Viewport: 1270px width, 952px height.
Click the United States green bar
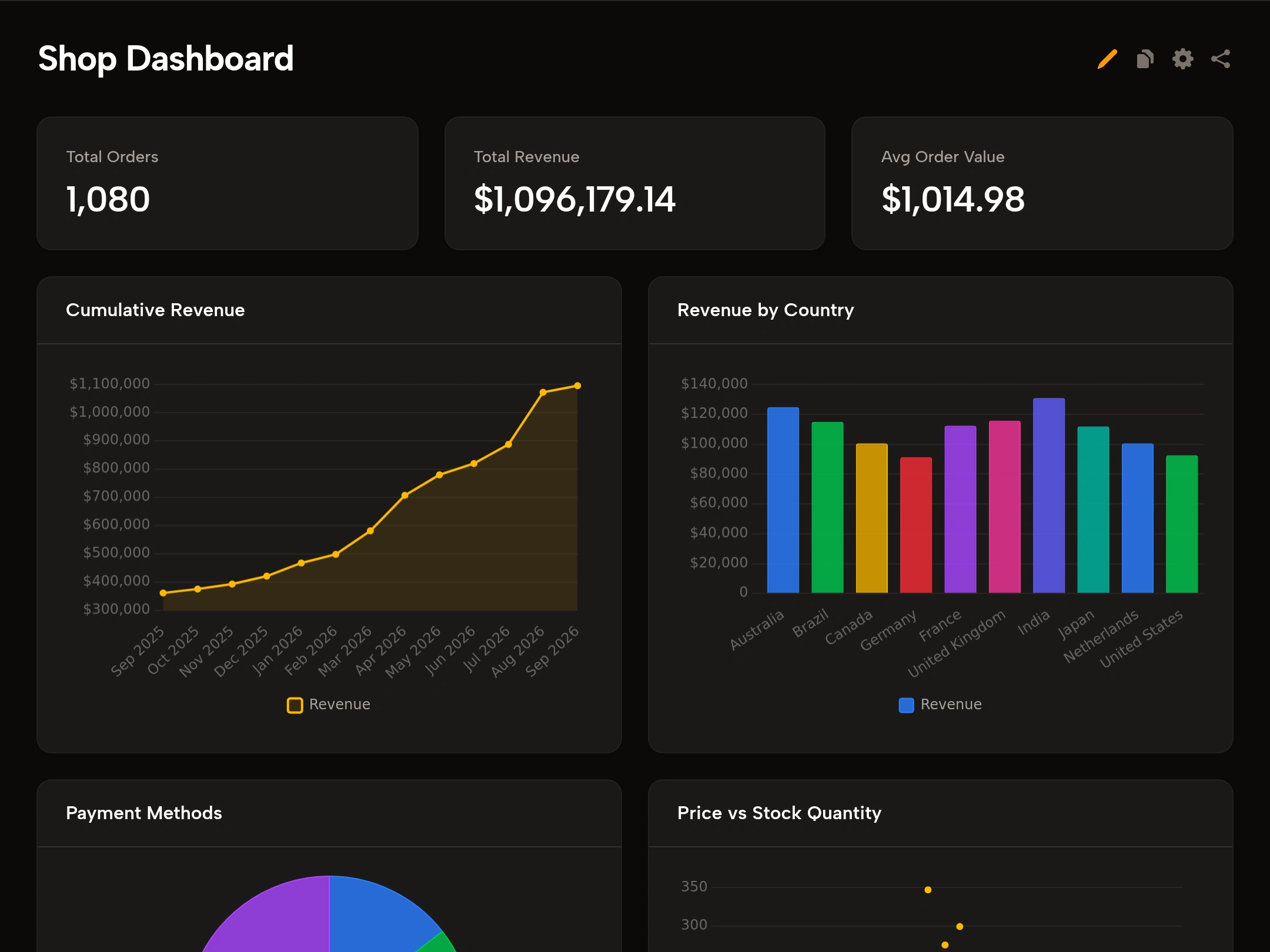tap(1182, 524)
